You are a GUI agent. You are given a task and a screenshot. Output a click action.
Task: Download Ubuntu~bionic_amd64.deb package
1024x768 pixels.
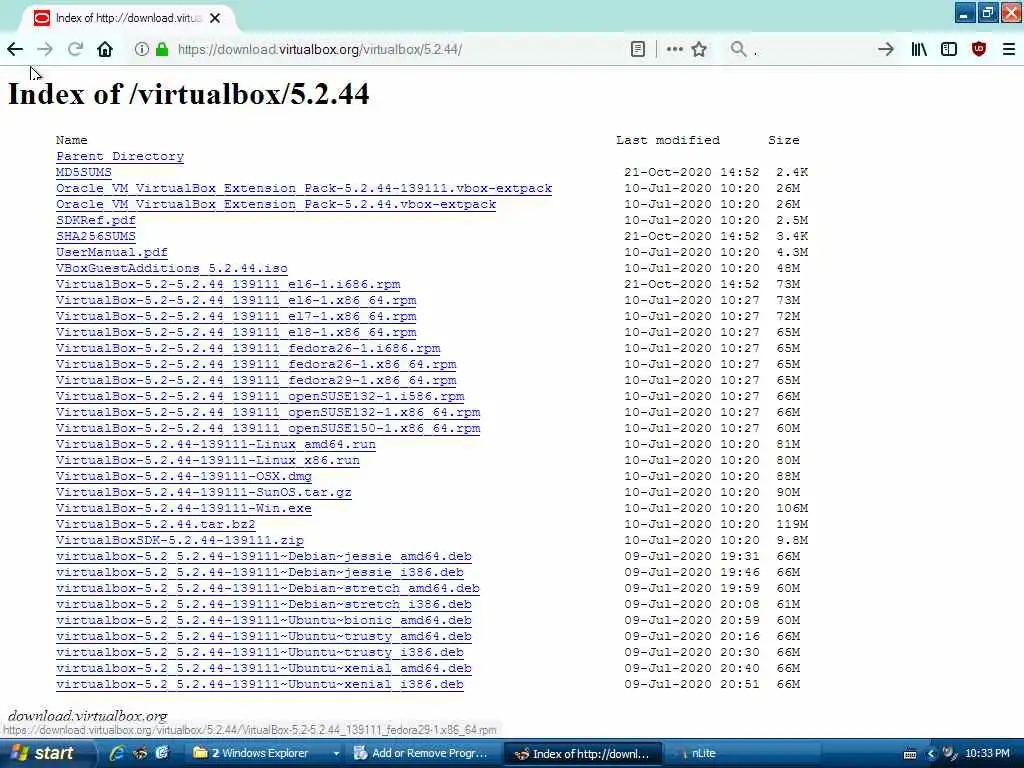tap(264, 620)
